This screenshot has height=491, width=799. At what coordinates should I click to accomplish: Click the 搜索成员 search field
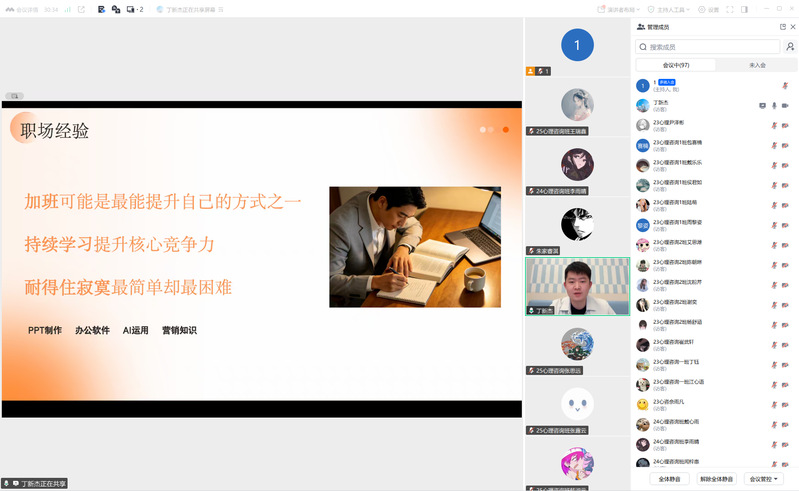(x=712, y=46)
